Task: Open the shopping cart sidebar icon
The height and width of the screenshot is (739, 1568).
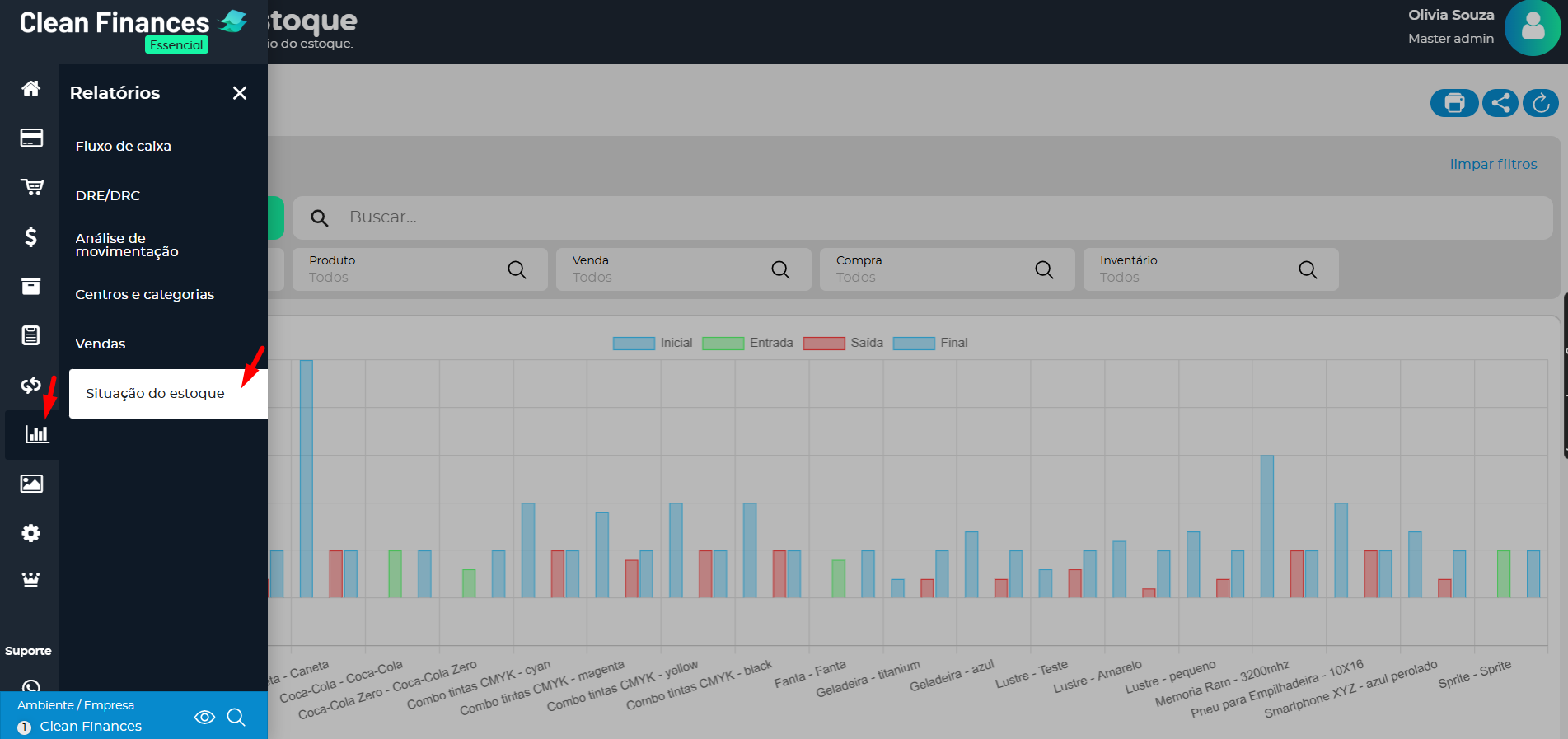Action: point(31,187)
